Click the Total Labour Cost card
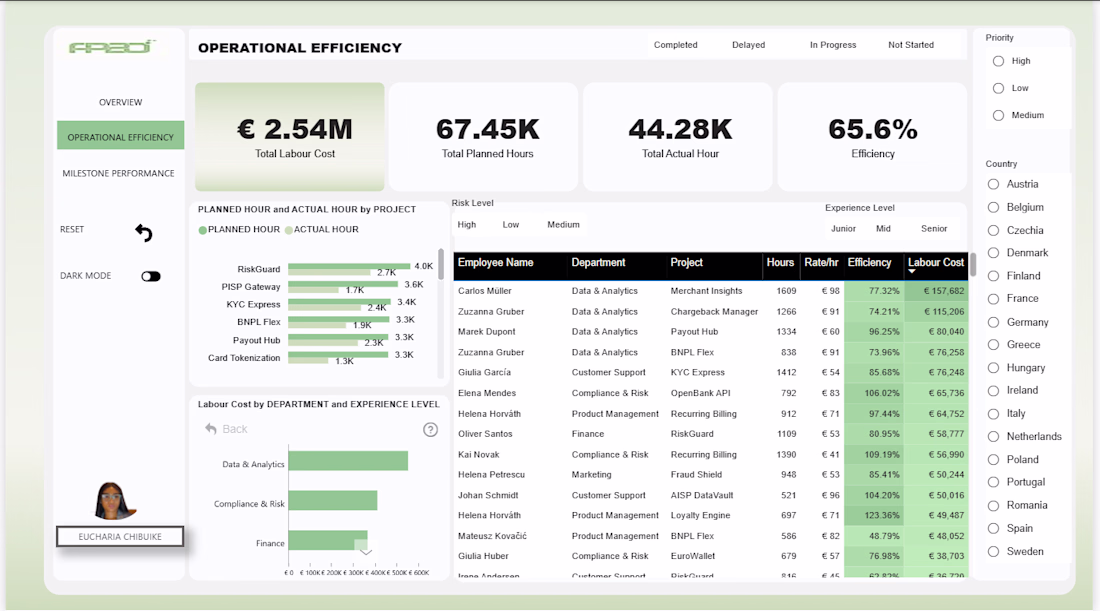The width and height of the screenshot is (1100, 611). tap(290, 137)
